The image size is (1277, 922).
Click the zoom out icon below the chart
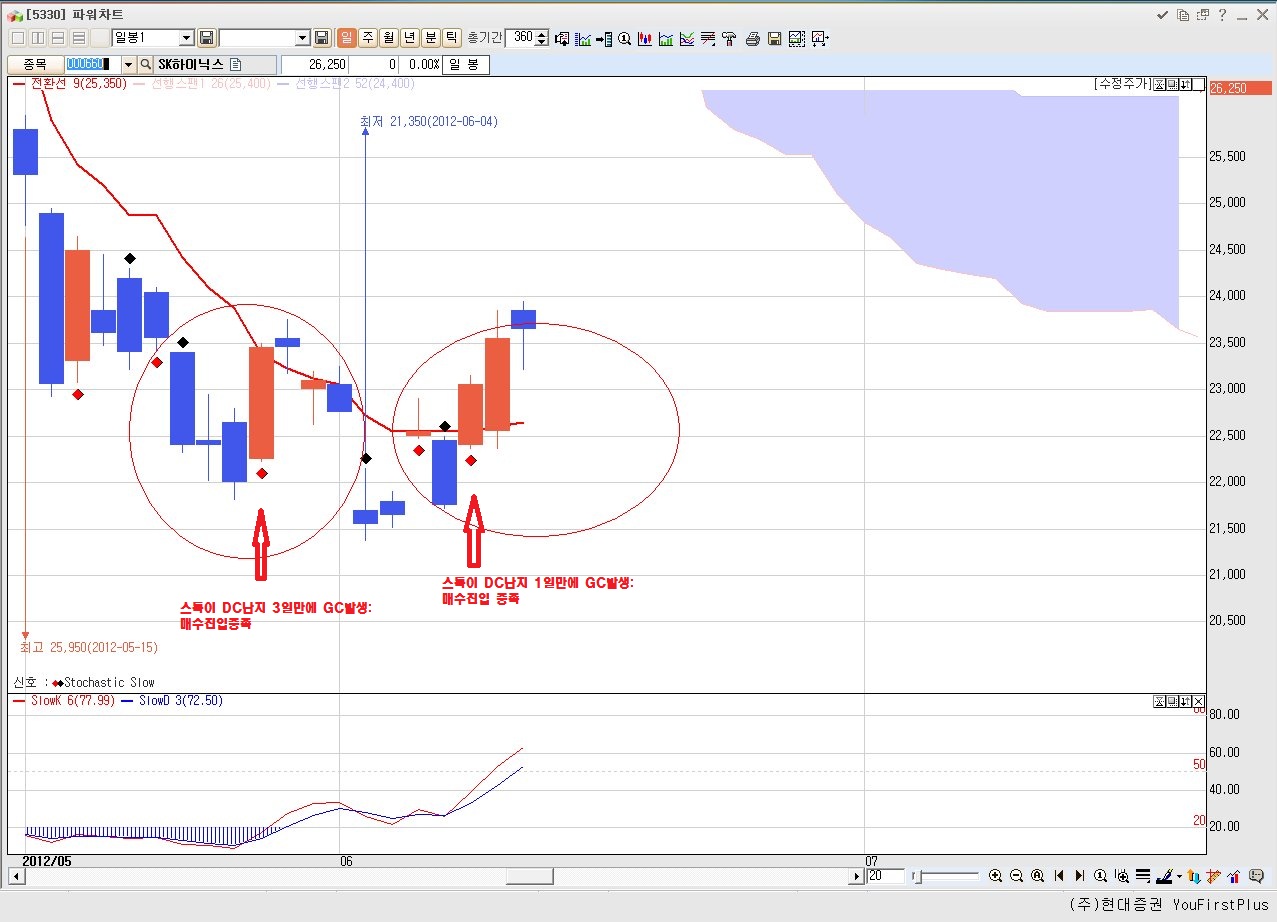[x=1016, y=876]
